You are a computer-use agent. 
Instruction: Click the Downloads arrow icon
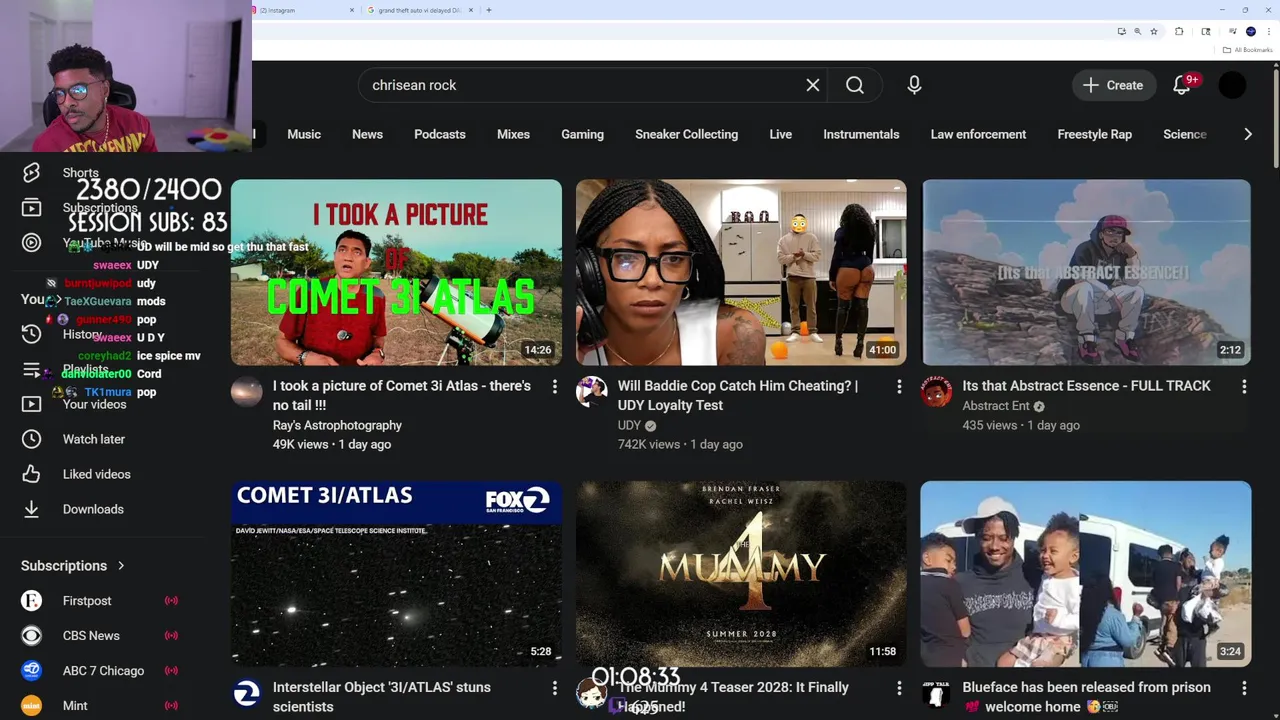pyautogui.click(x=32, y=509)
